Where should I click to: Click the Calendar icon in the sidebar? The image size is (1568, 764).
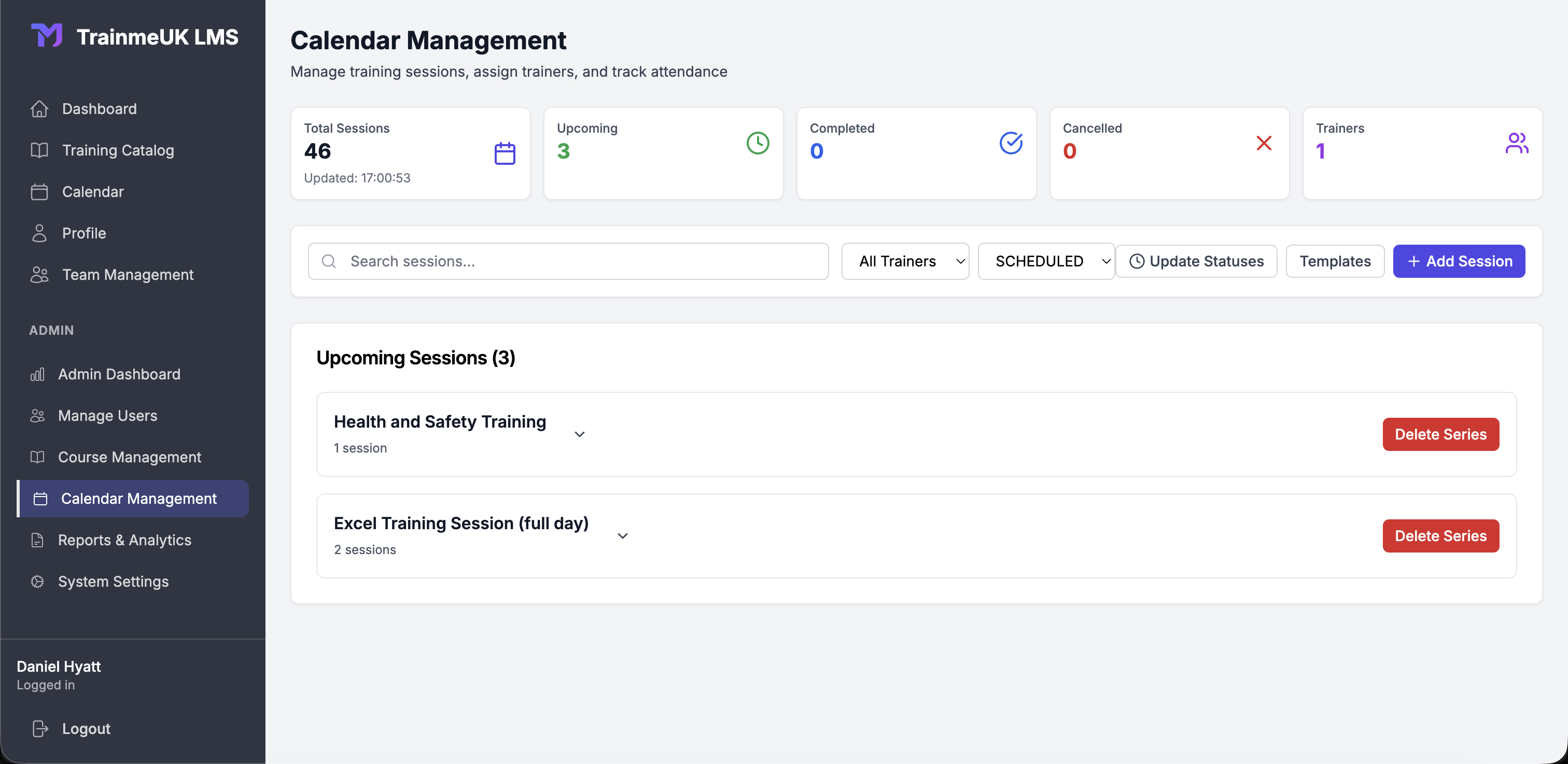(39, 192)
